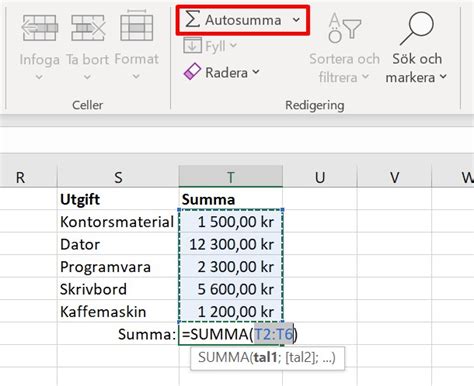474x386 pixels.
Task: Click the Infoga cells icon
Action: point(40,28)
